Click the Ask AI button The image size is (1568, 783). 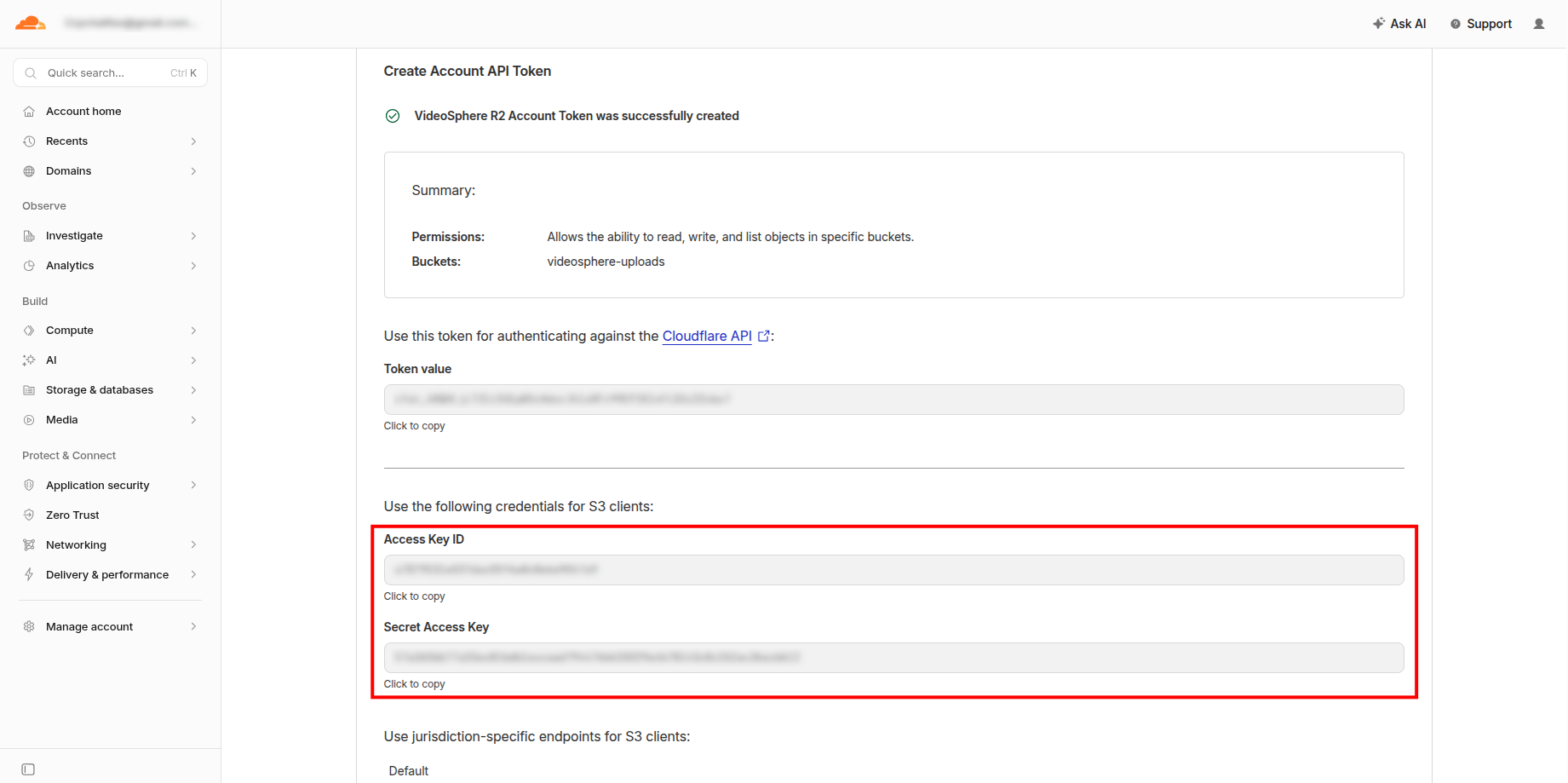pos(1399,24)
